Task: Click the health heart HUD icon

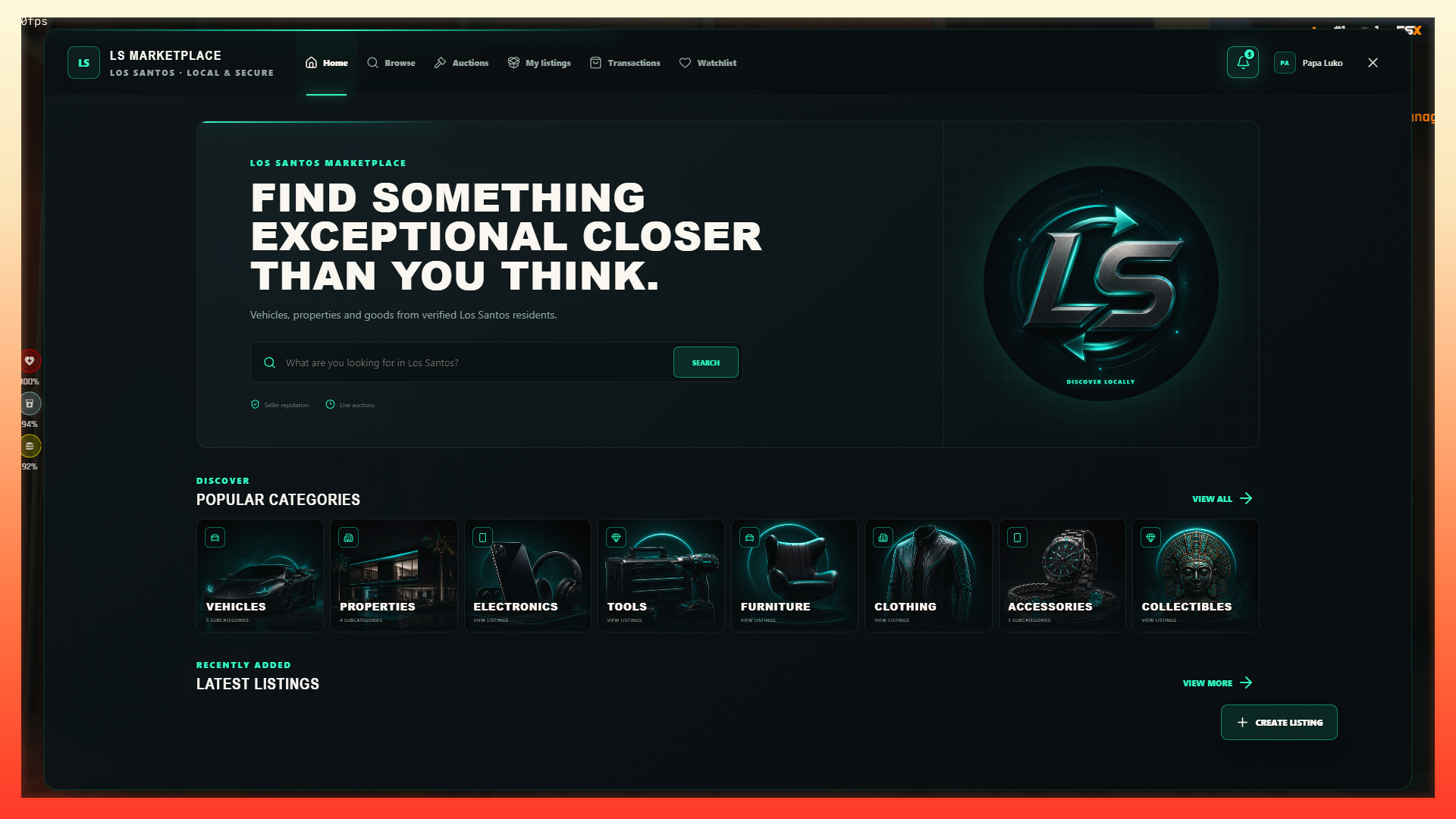Action: (30, 361)
